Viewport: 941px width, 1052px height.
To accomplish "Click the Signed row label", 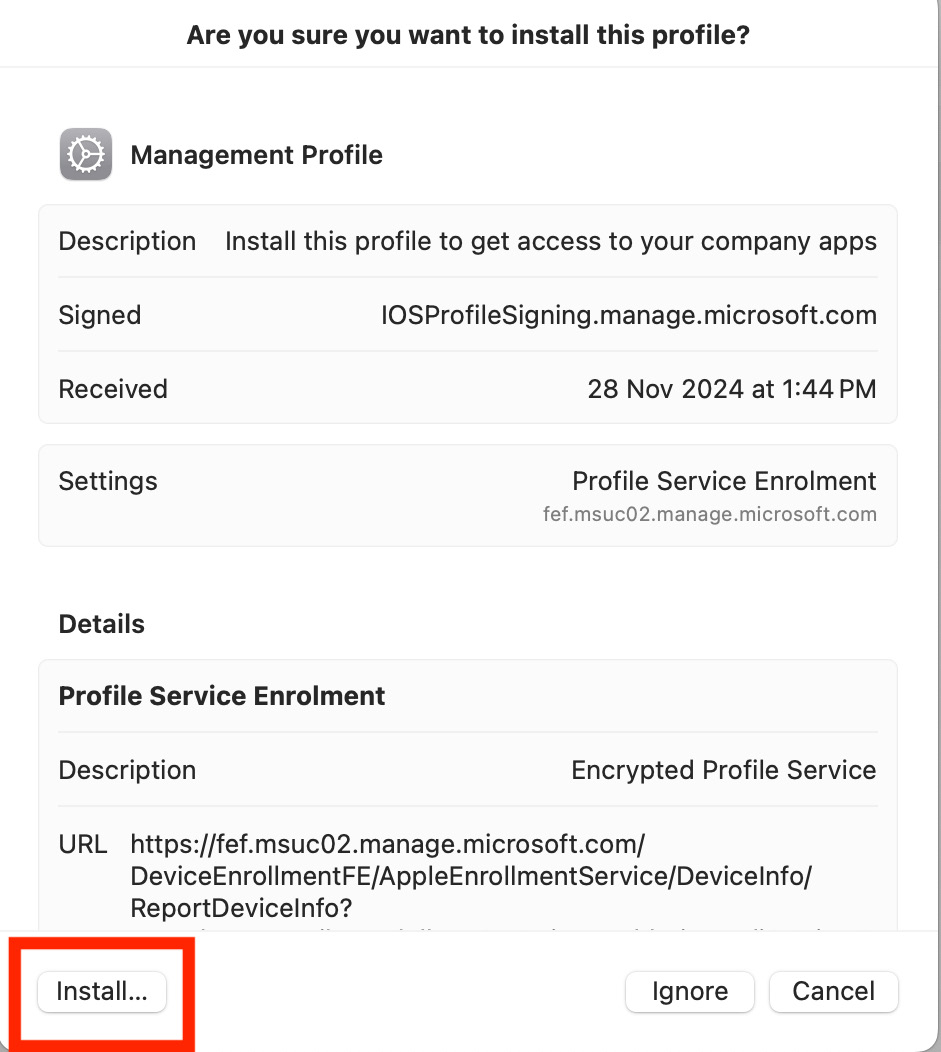I will 99,315.
